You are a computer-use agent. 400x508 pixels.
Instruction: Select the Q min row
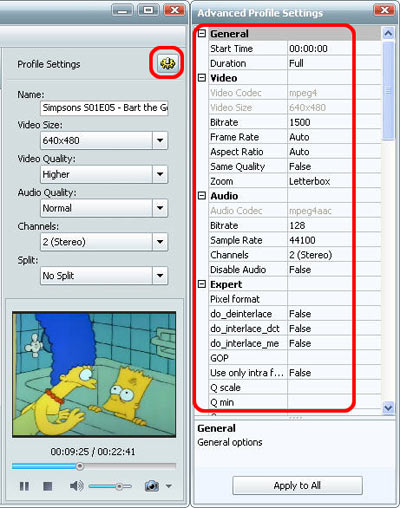295,402
